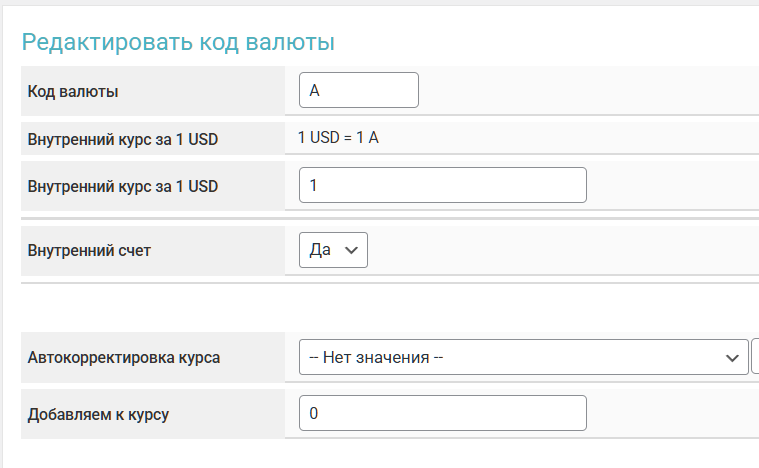Click the '-- Нет значения --' text
Screen dimensions: 759x468
376,357
